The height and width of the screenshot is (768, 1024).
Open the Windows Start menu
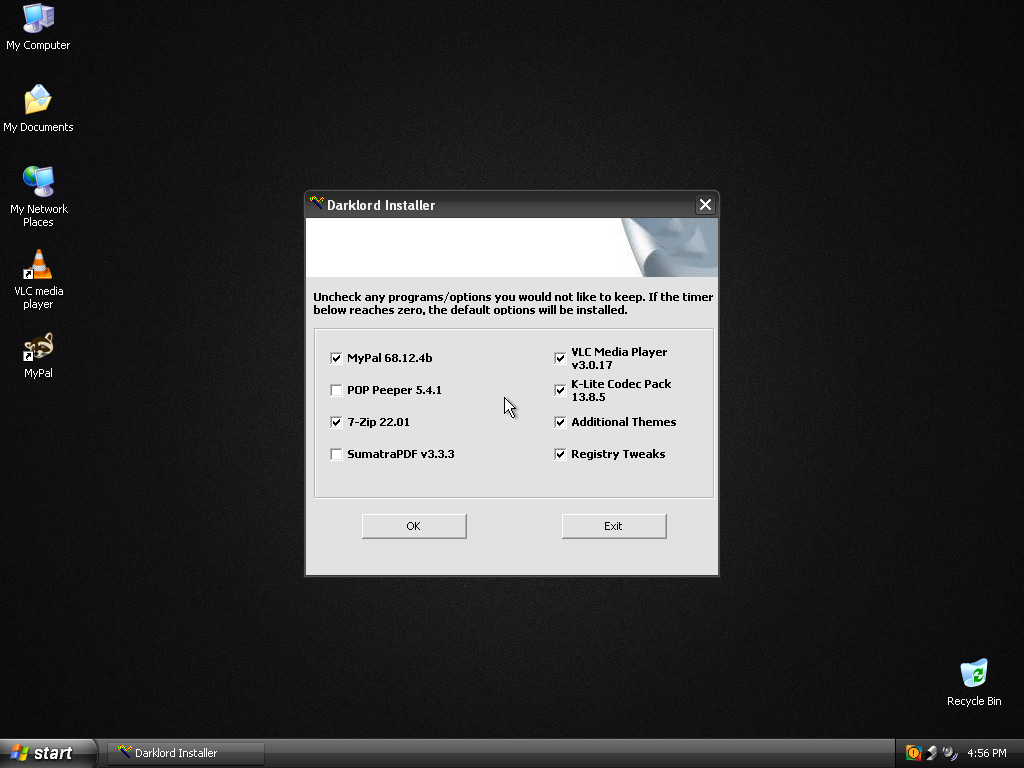click(x=47, y=753)
